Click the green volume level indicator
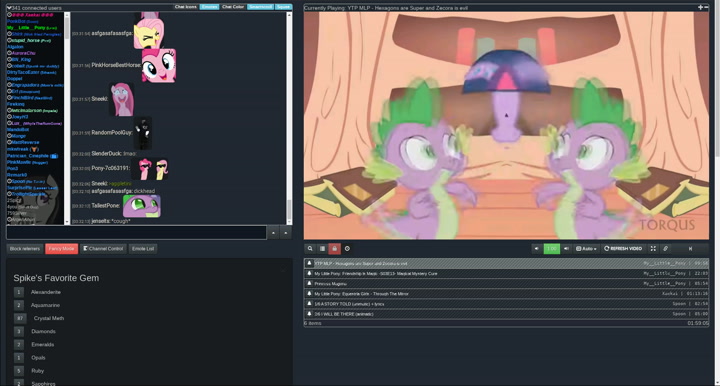 pos(551,248)
